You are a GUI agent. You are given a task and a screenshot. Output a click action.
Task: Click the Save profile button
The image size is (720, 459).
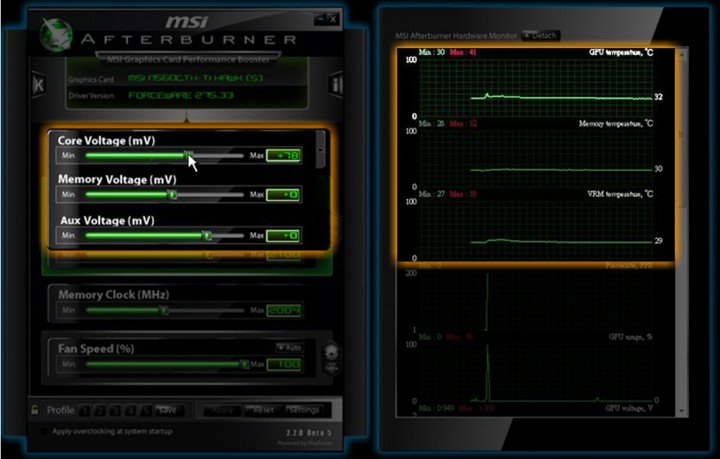[168, 410]
